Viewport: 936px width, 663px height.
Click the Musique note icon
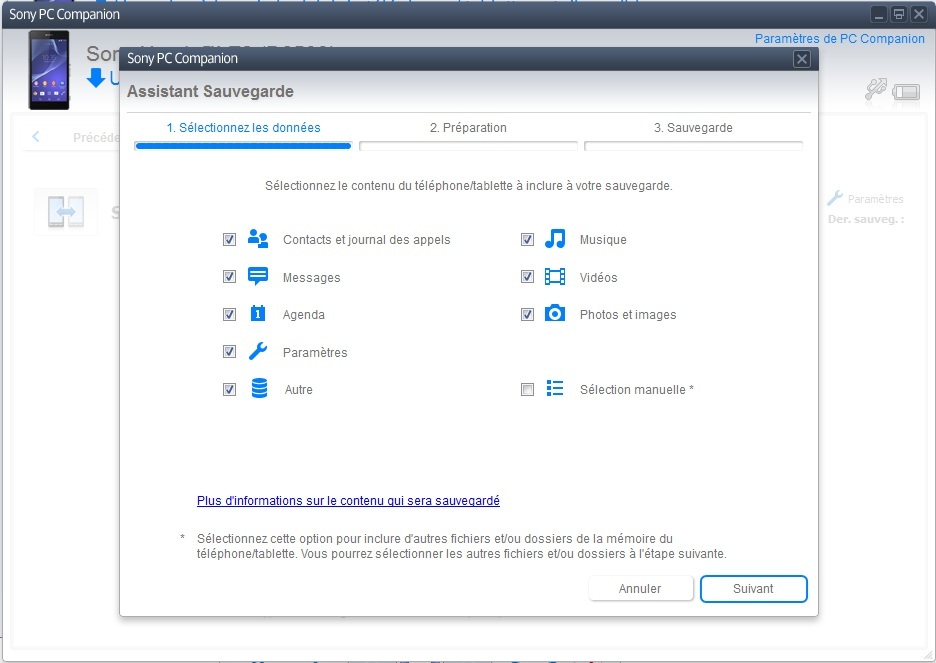pyautogui.click(x=555, y=239)
